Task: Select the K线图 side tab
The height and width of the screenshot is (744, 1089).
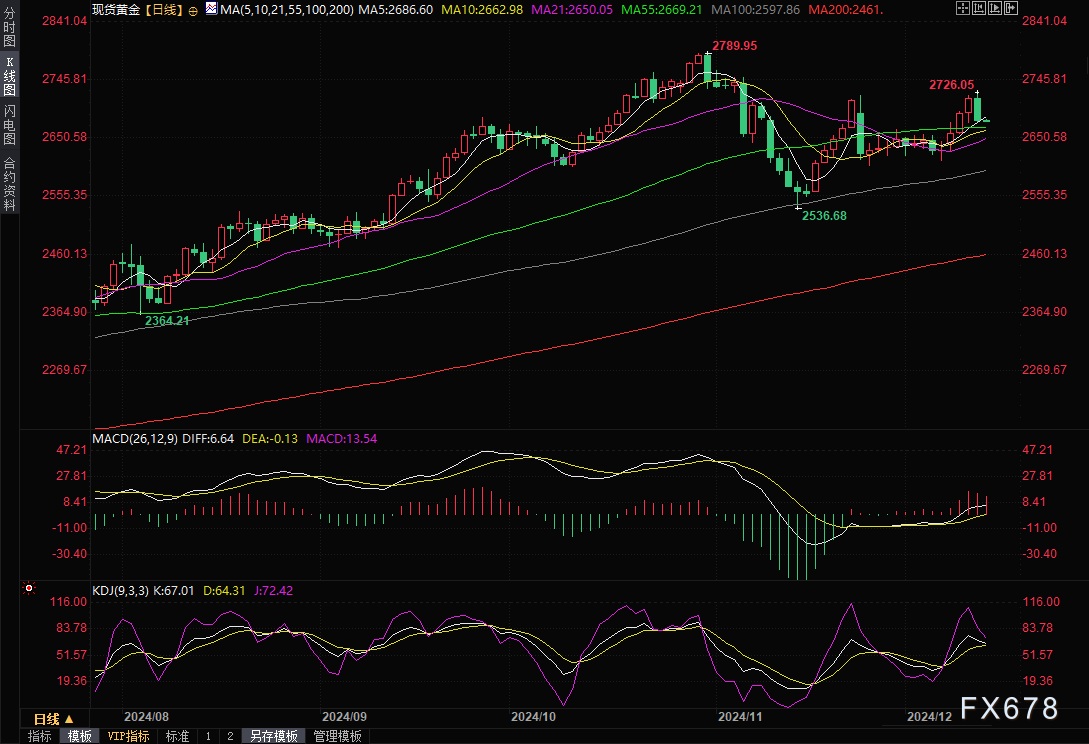Action: coord(10,75)
